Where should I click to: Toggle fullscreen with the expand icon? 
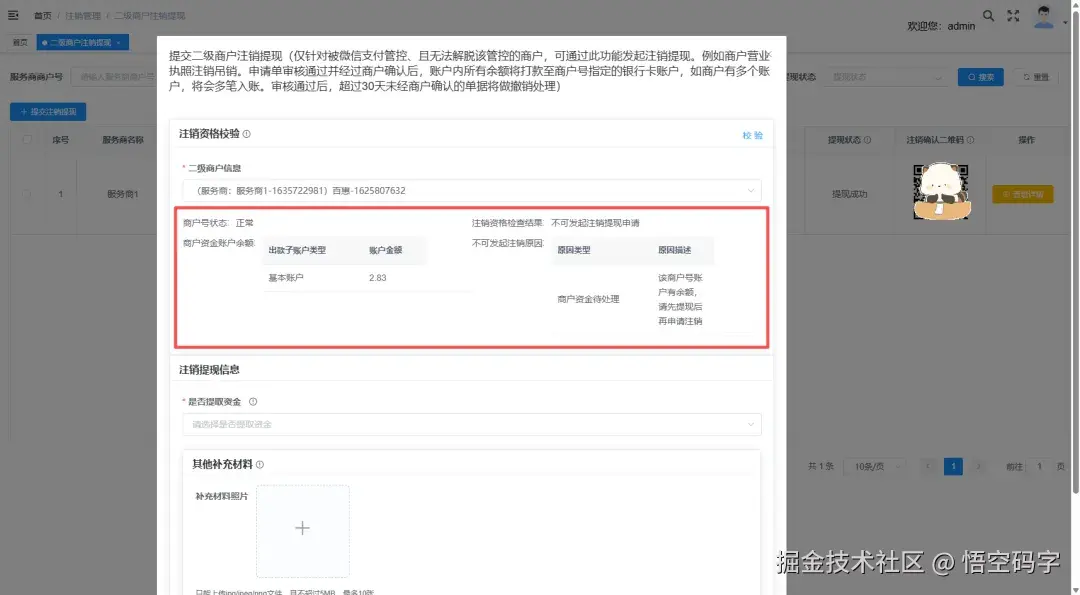tap(1013, 15)
